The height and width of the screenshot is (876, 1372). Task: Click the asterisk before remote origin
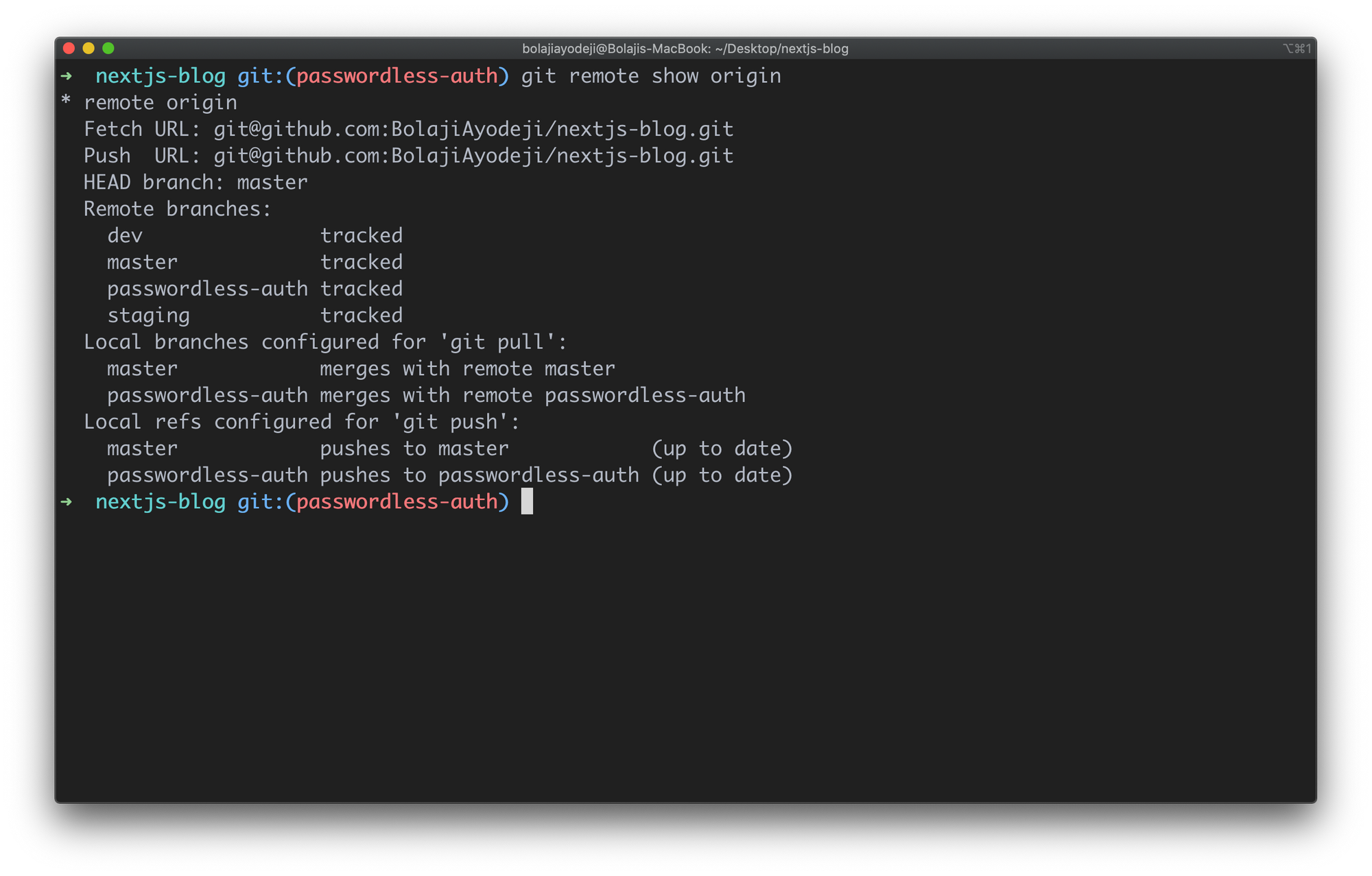click(65, 102)
